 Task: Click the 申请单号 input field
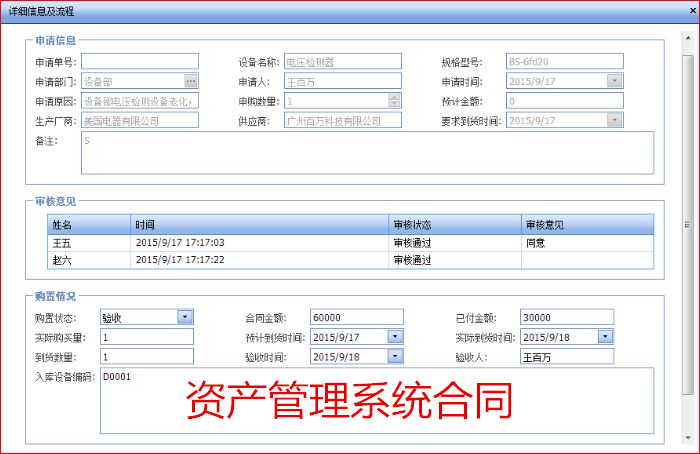pyautogui.click(x=140, y=62)
